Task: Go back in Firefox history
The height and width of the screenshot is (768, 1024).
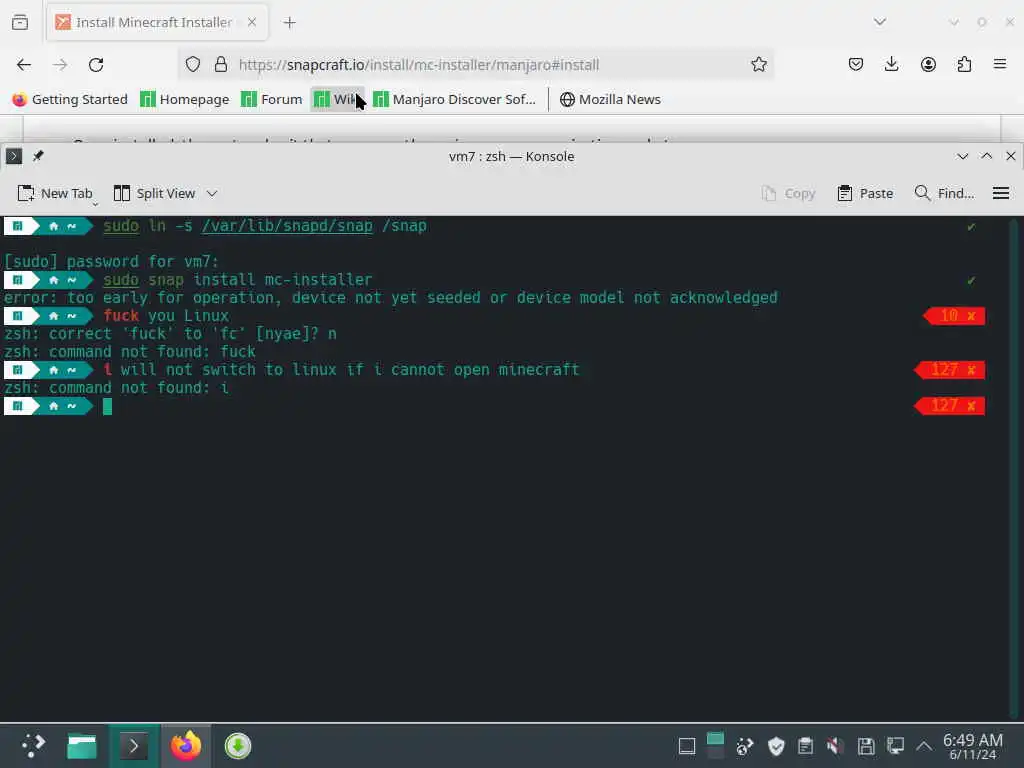Action: coord(24,65)
